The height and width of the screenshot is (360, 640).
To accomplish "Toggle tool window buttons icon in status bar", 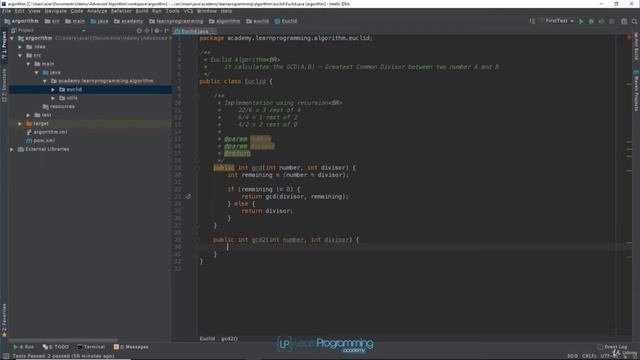I will [x=6, y=356].
